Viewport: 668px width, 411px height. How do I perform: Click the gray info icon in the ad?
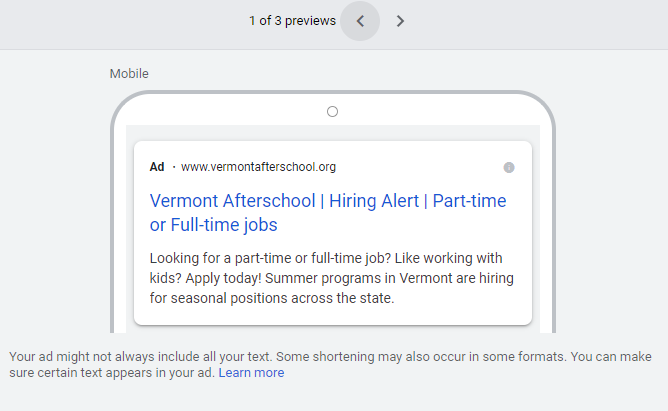[x=509, y=167]
